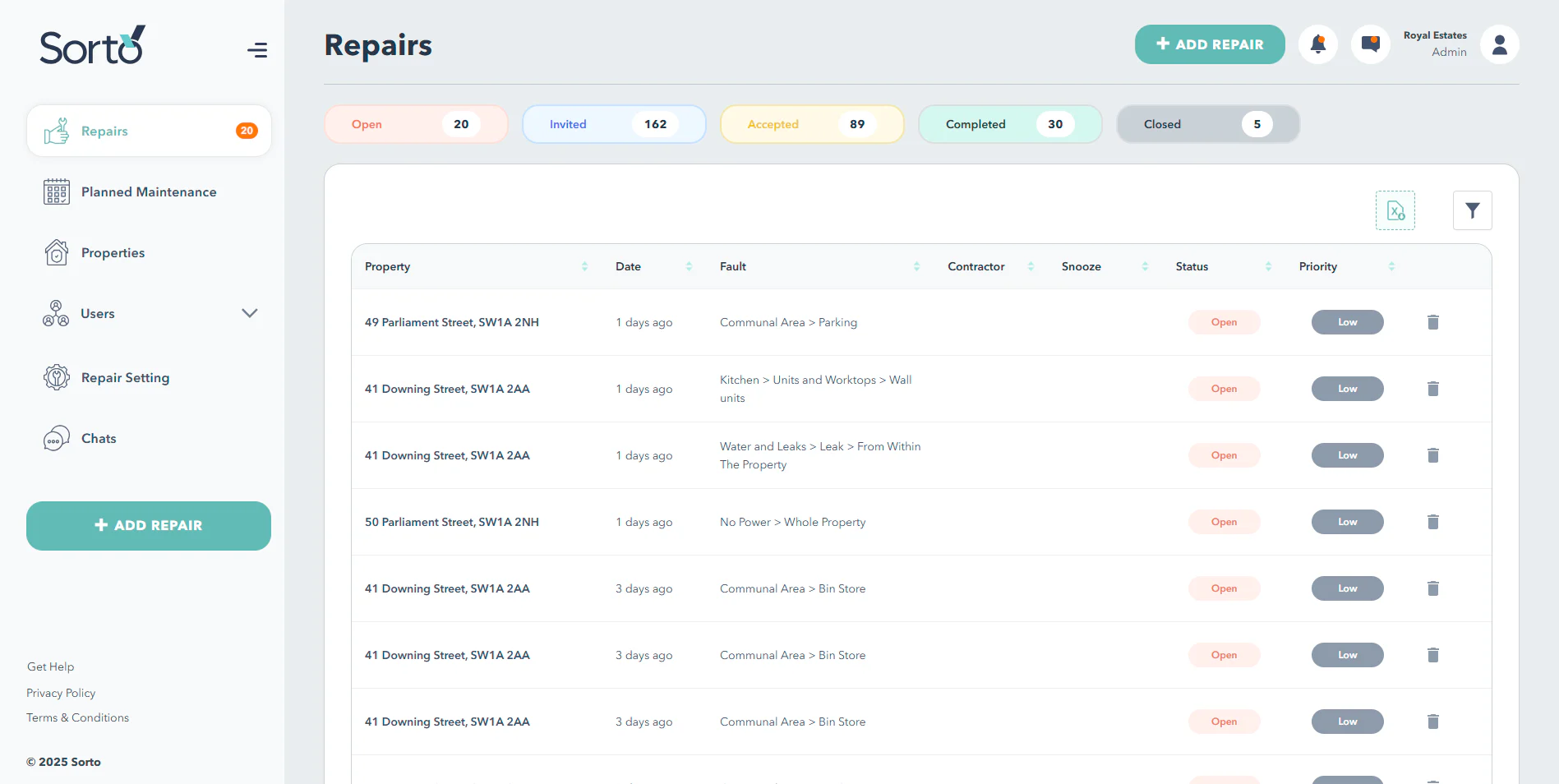Delete the Water and Leaks repair
This screenshot has height=784, width=1559.
[1433, 455]
